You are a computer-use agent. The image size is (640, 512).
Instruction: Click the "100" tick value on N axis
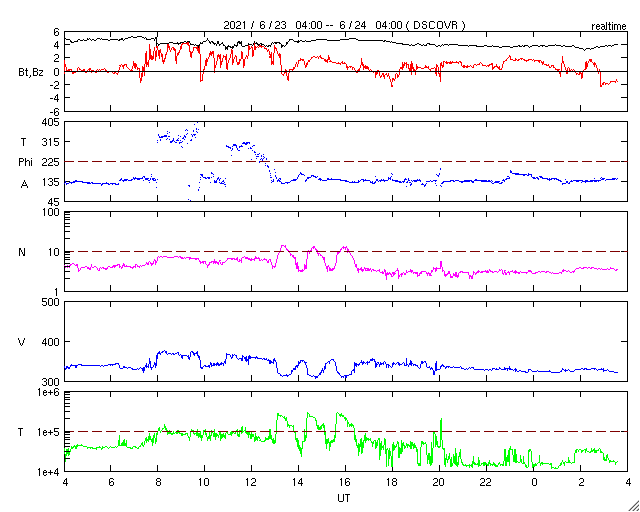pyautogui.click(x=51, y=213)
